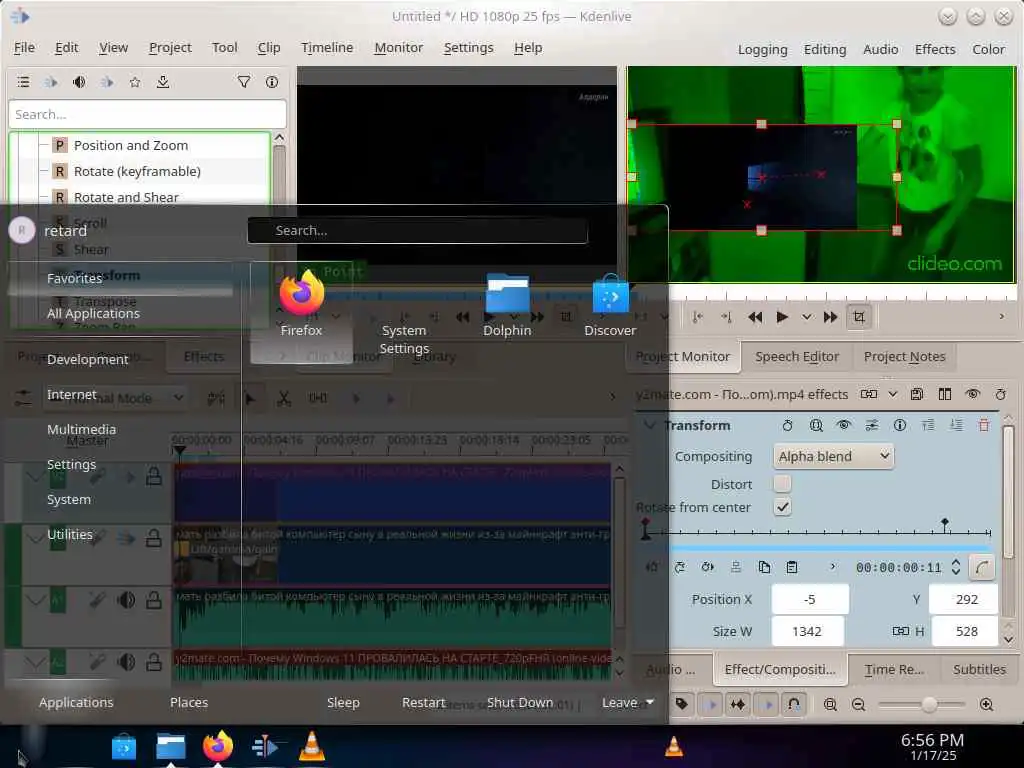1024x768 pixels.
Task: Paste keyframe values clipboard icon
Action: tap(792, 567)
